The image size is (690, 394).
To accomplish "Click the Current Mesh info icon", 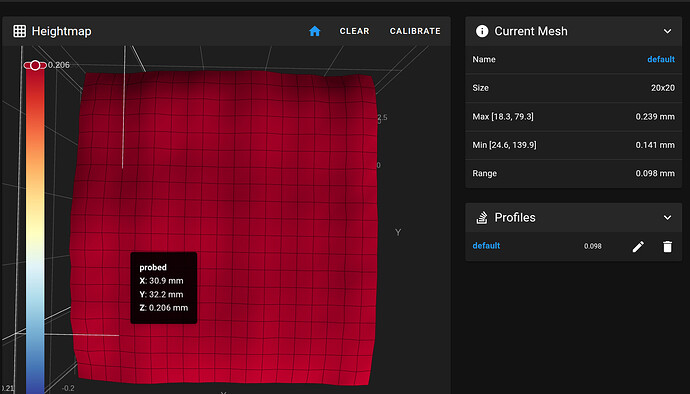I will coord(482,31).
